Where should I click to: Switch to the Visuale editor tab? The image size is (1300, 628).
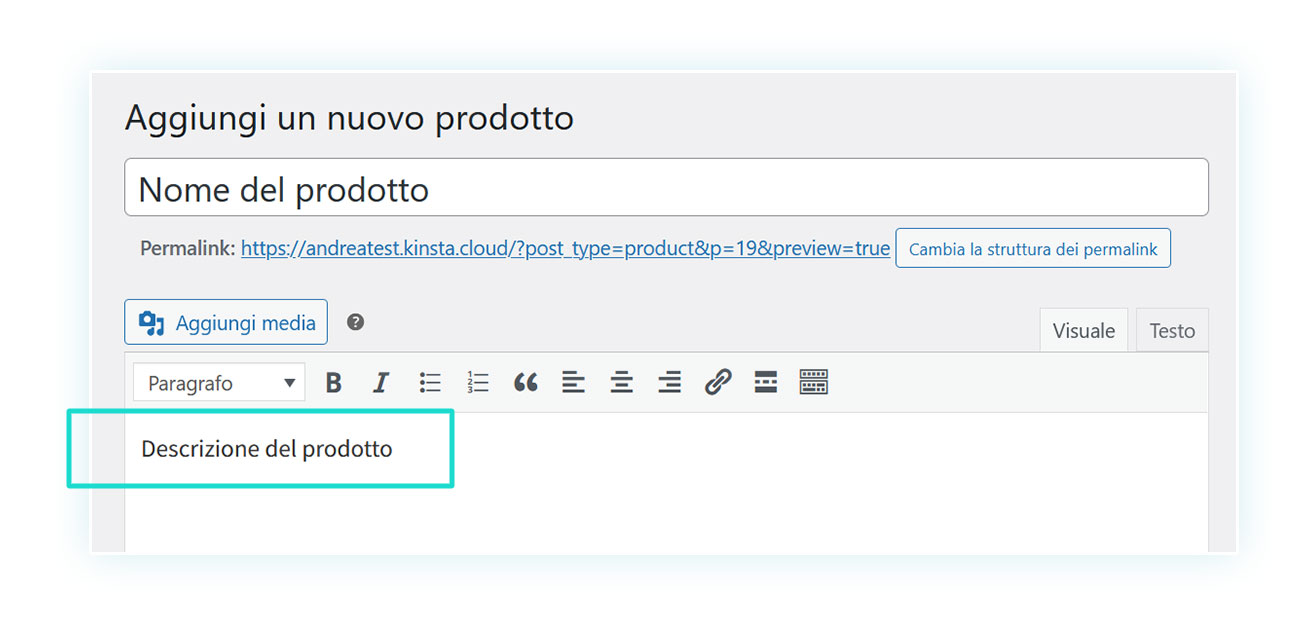coord(1084,330)
